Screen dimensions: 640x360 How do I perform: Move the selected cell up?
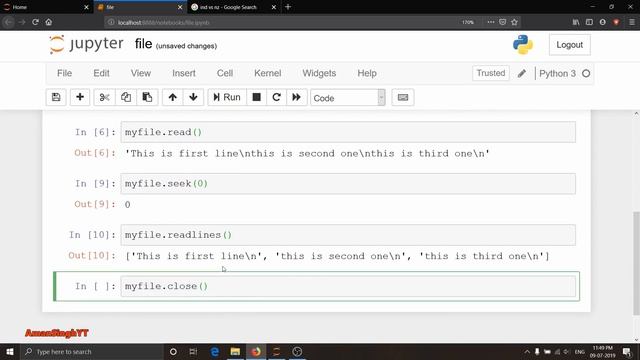tap(173, 97)
